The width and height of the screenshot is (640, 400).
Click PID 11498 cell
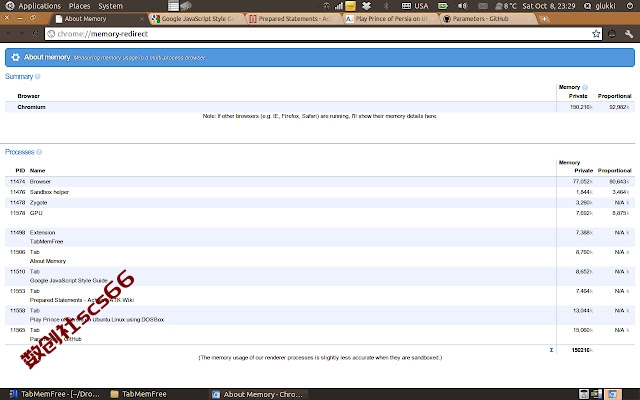pos(18,233)
